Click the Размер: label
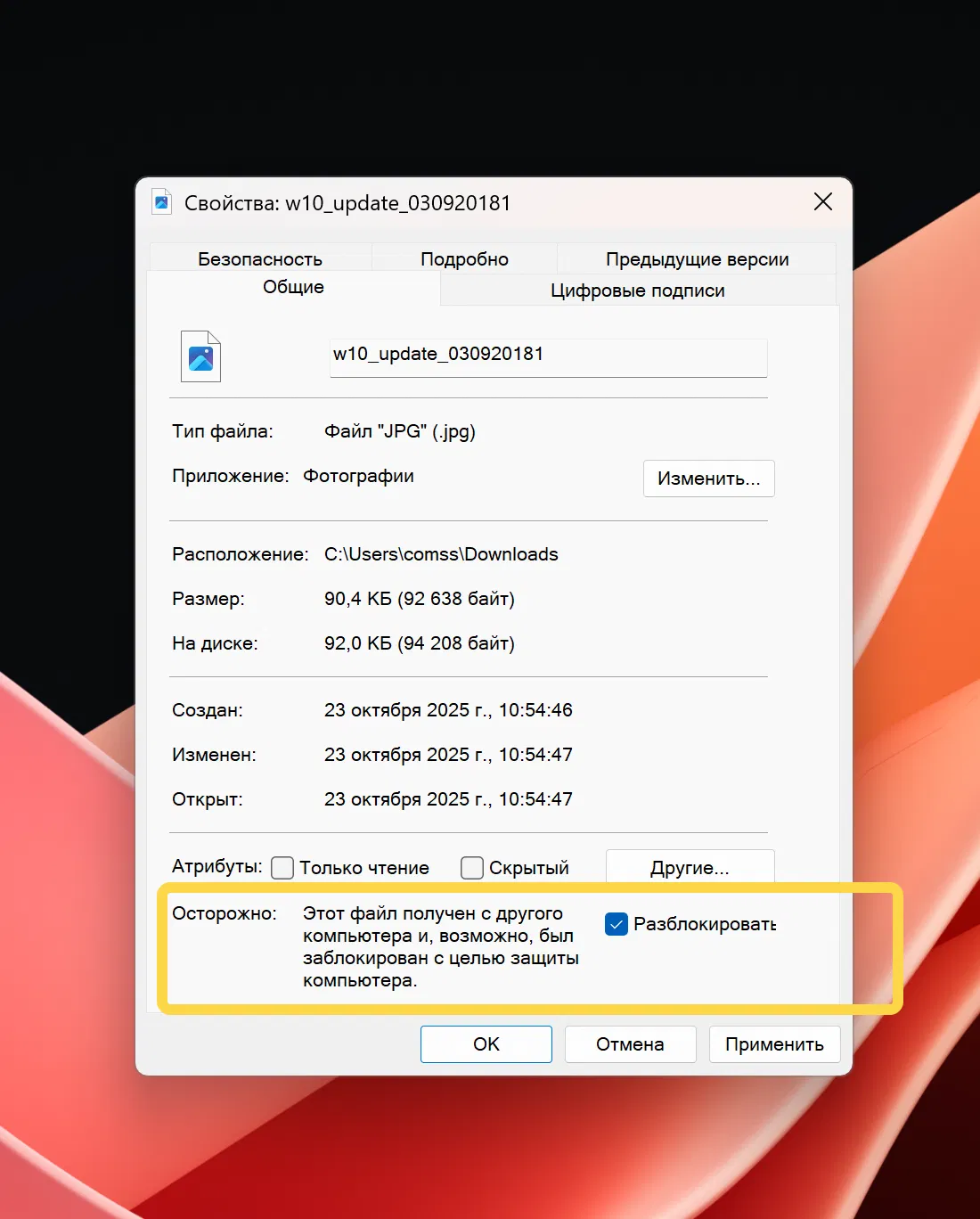This screenshot has width=980, height=1219. 208,599
